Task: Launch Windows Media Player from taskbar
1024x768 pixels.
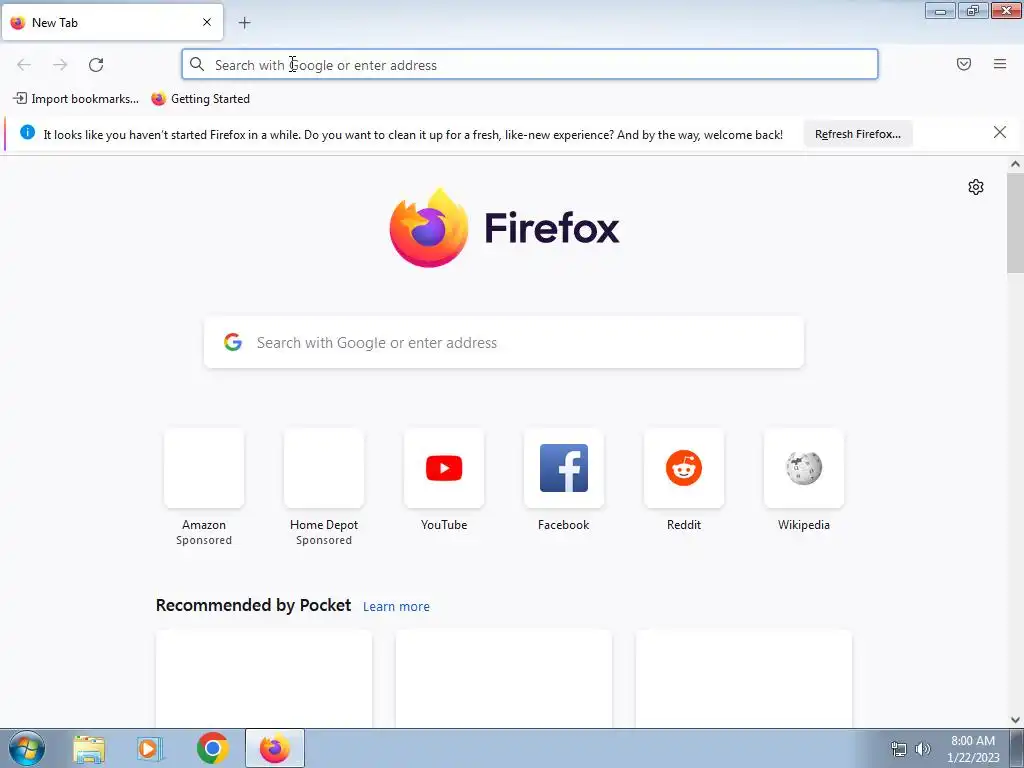Action: [150, 748]
